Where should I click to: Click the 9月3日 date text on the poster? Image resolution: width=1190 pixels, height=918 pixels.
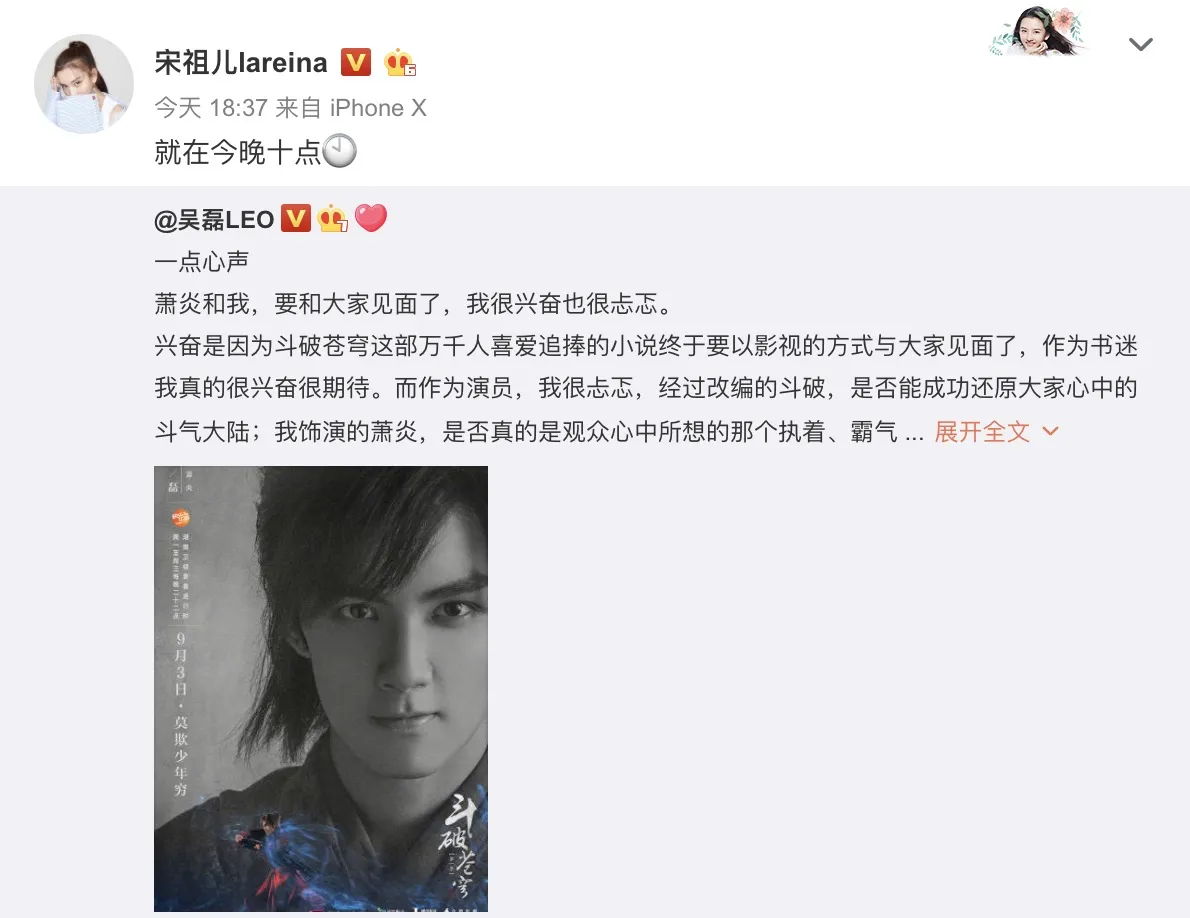pyautogui.click(x=181, y=664)
